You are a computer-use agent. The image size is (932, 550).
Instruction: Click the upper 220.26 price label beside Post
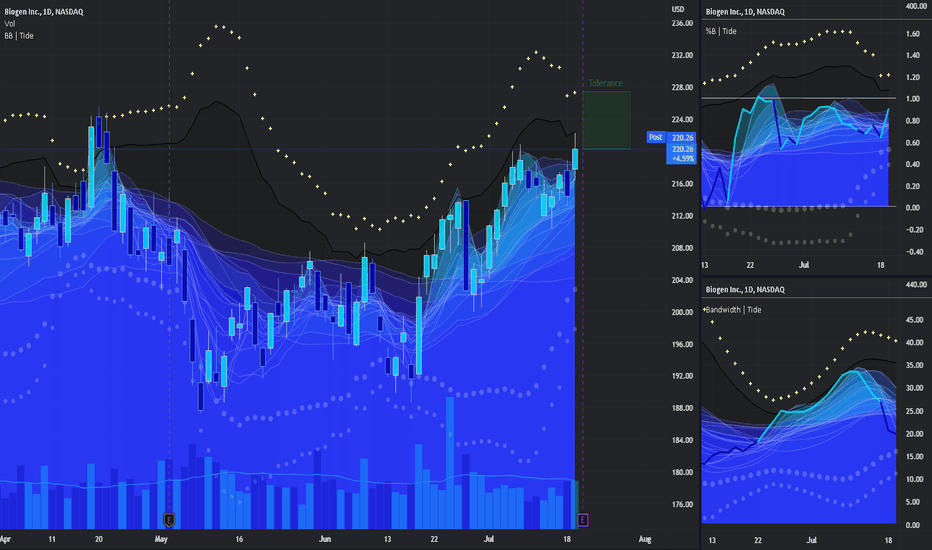pos(682,137)
